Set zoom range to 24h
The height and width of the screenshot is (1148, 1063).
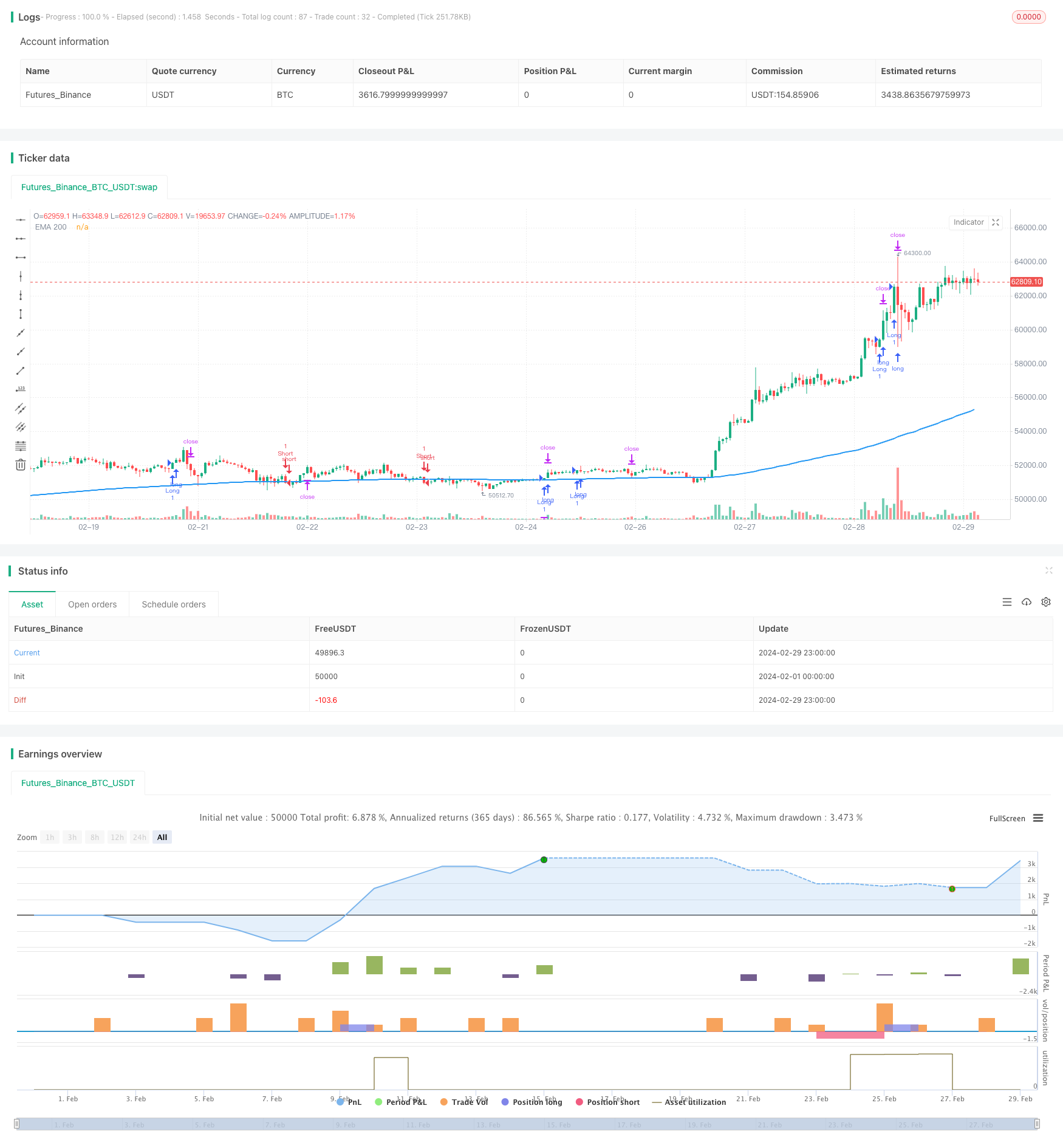(140, 837)
